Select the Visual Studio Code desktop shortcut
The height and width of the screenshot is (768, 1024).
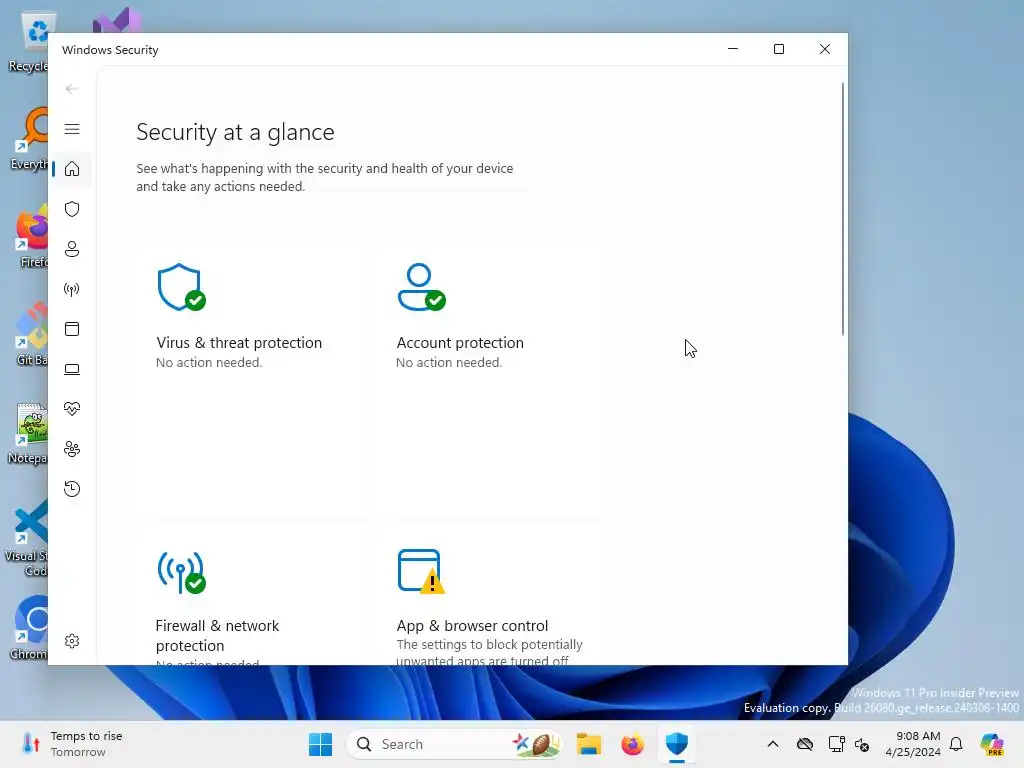coord(27,538)
